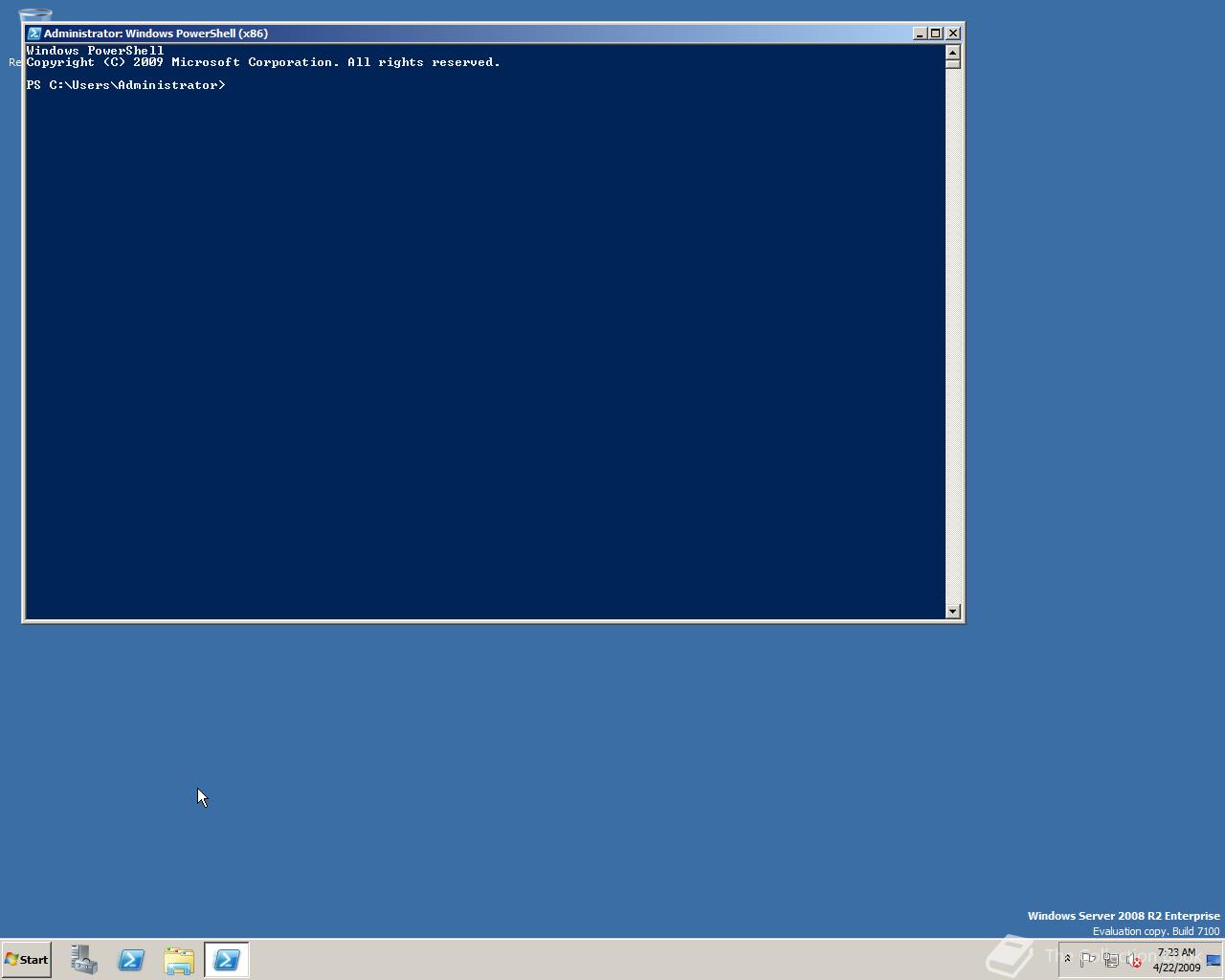Open the pinned PowerShell taskbar shortcut
The width and height of the screenshot is (1225, 980).
[x=131, y=960]
